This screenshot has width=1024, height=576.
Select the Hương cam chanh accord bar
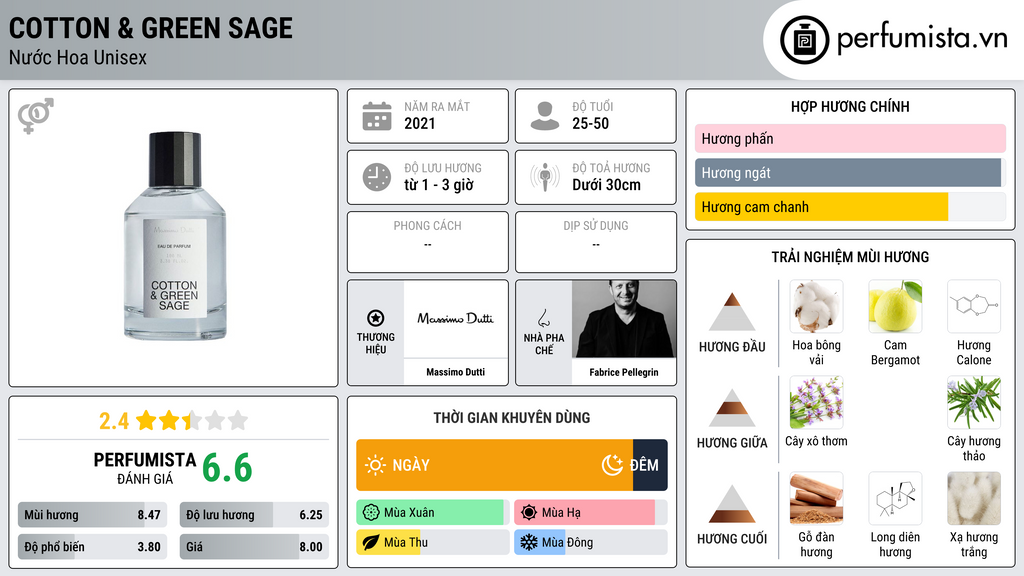click(850, 207)
